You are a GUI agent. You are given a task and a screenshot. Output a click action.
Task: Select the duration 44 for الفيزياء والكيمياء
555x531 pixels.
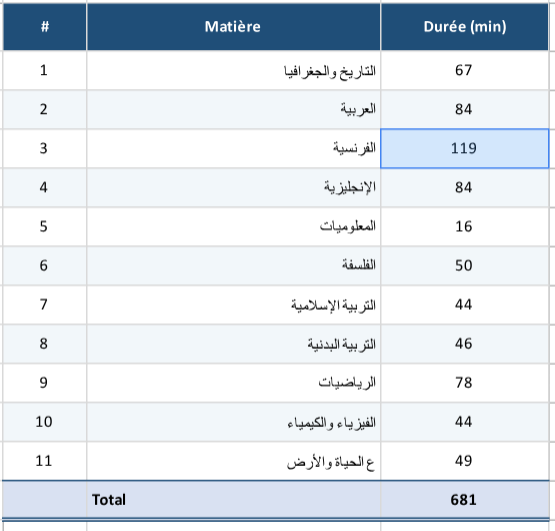[465, 422]
